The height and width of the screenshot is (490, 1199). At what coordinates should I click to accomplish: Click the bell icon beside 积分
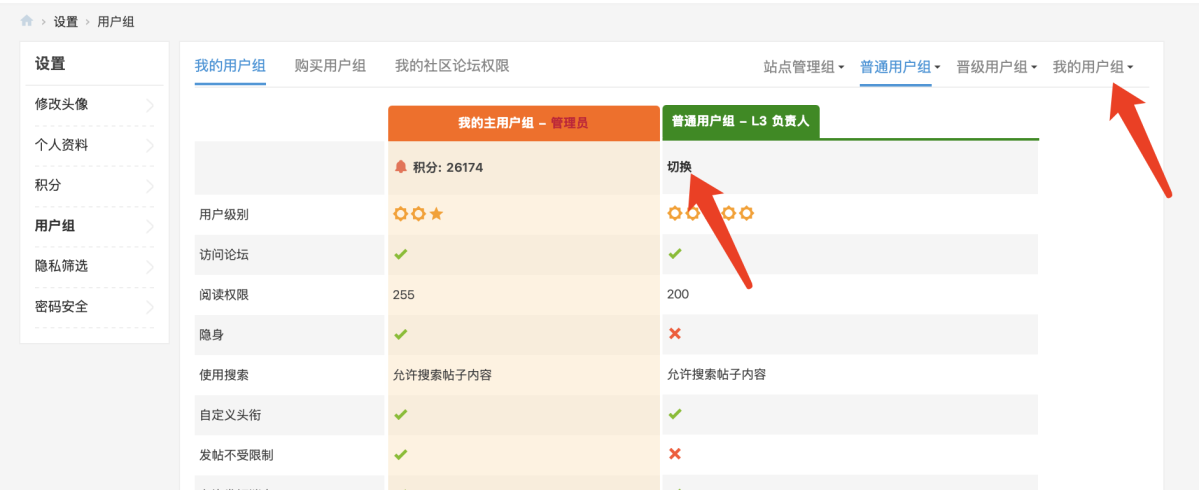[x=401, y=167]
